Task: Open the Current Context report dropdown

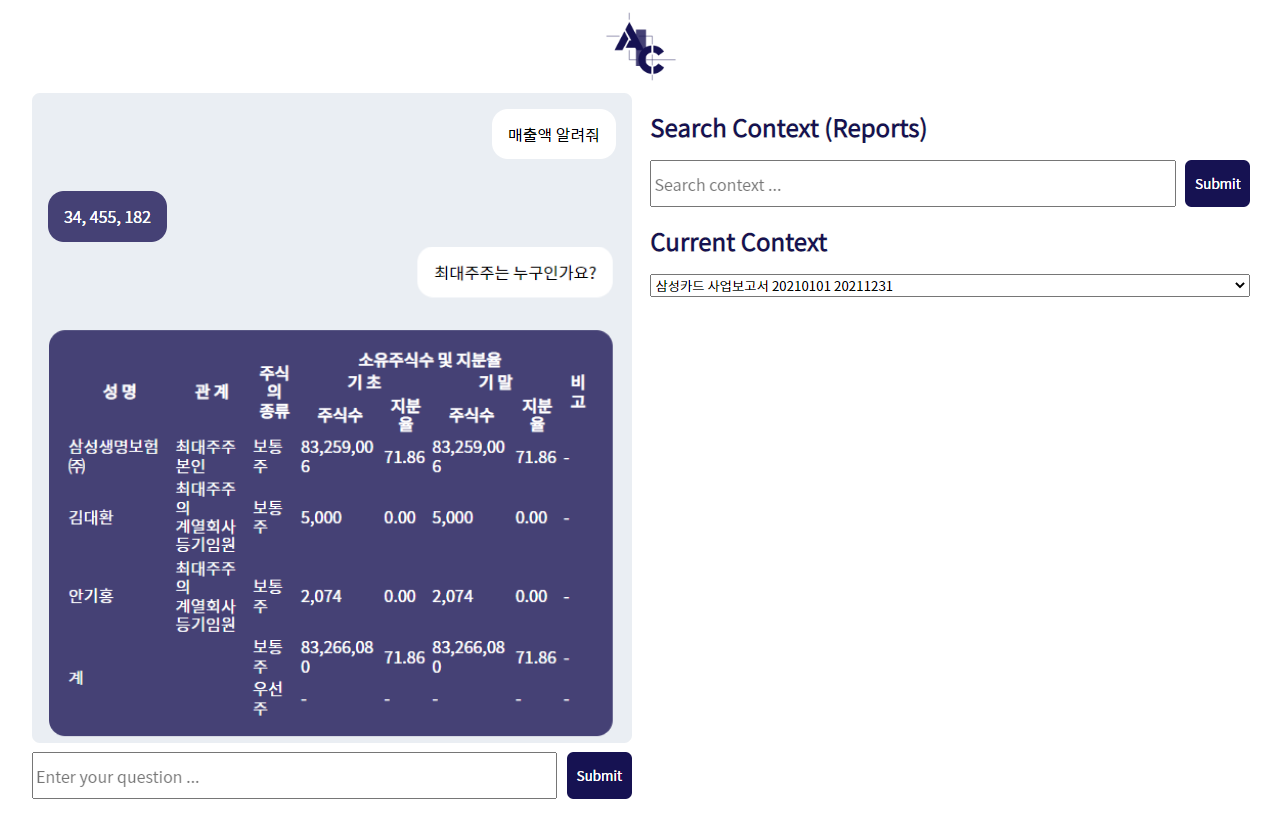Action: [949, 286]
